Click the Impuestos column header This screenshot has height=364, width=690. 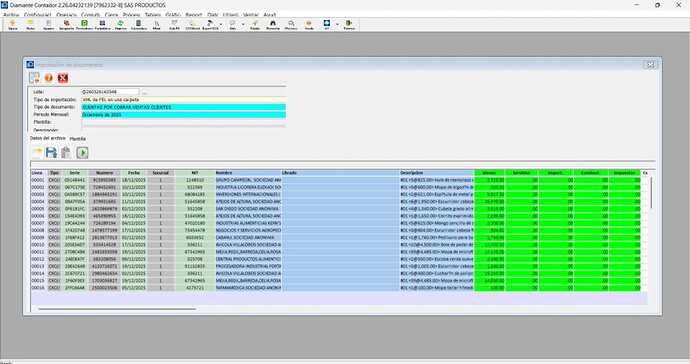coord(624,173)
